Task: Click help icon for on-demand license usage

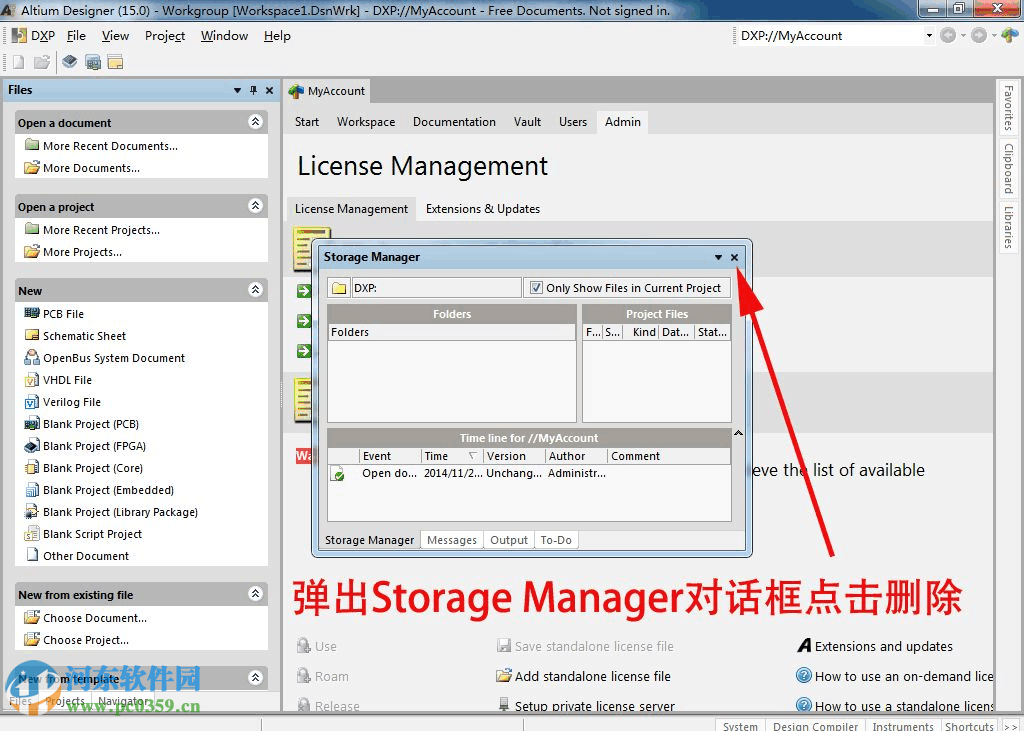Action: (x=804, y=676)
